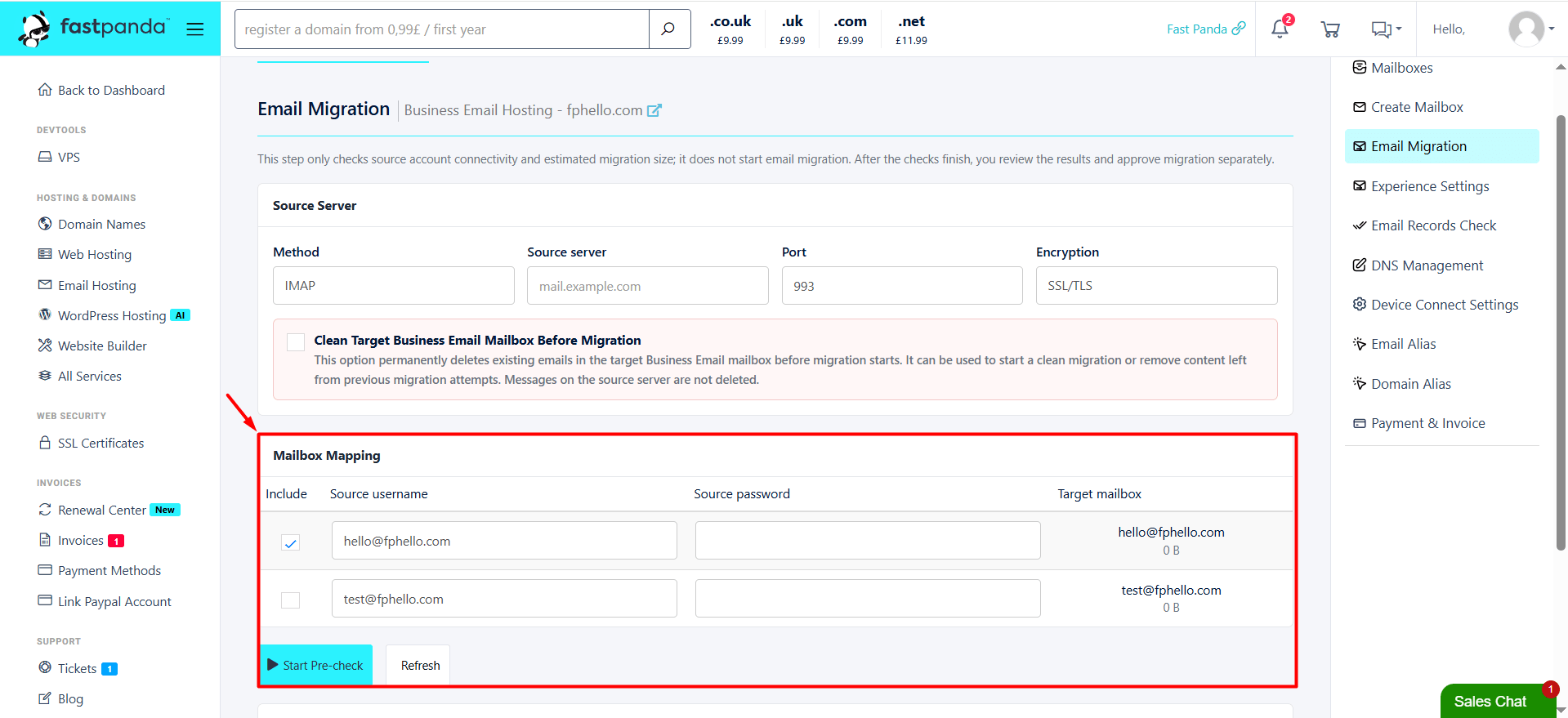The height and width of the screenshot is (718, 1568).
Task: Open the shopping cart
Action: 1330,29
